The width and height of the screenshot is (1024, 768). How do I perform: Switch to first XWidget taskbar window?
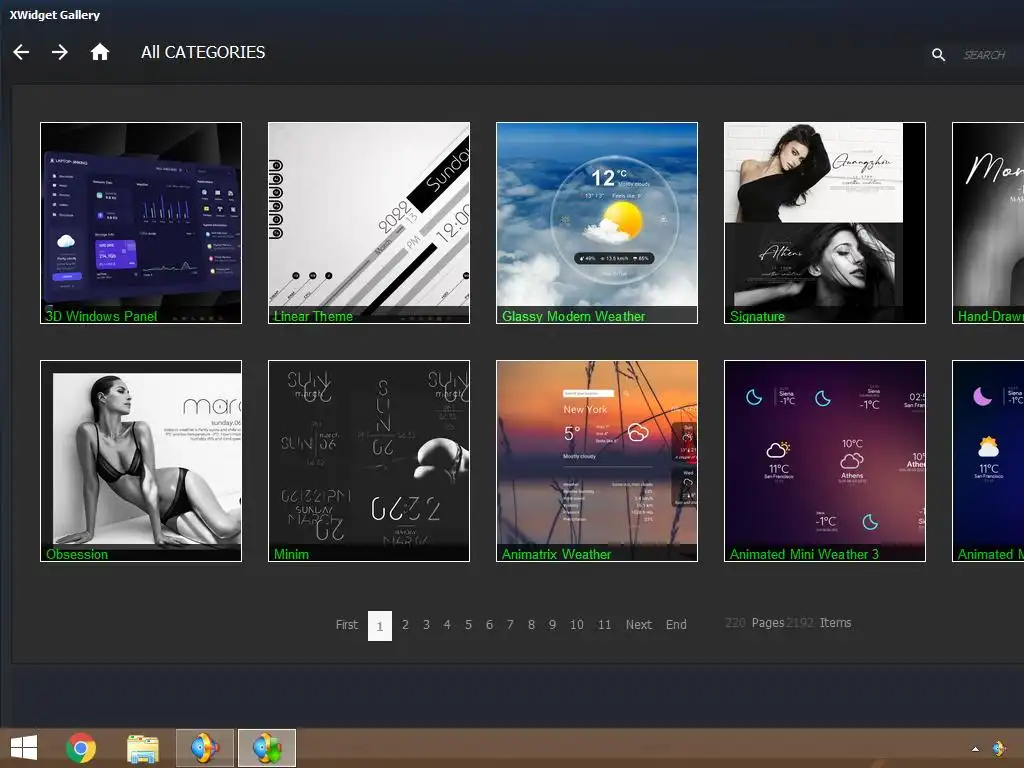tap(204, 748)
